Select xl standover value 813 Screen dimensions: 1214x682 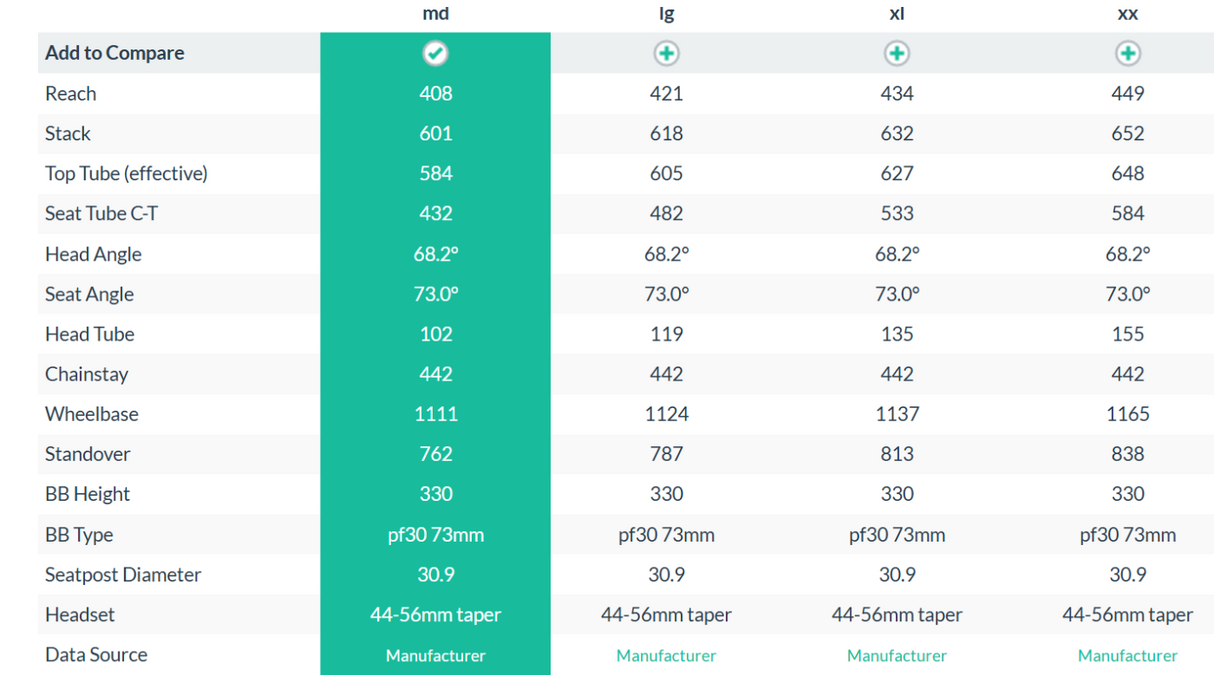tap(897, 454)
